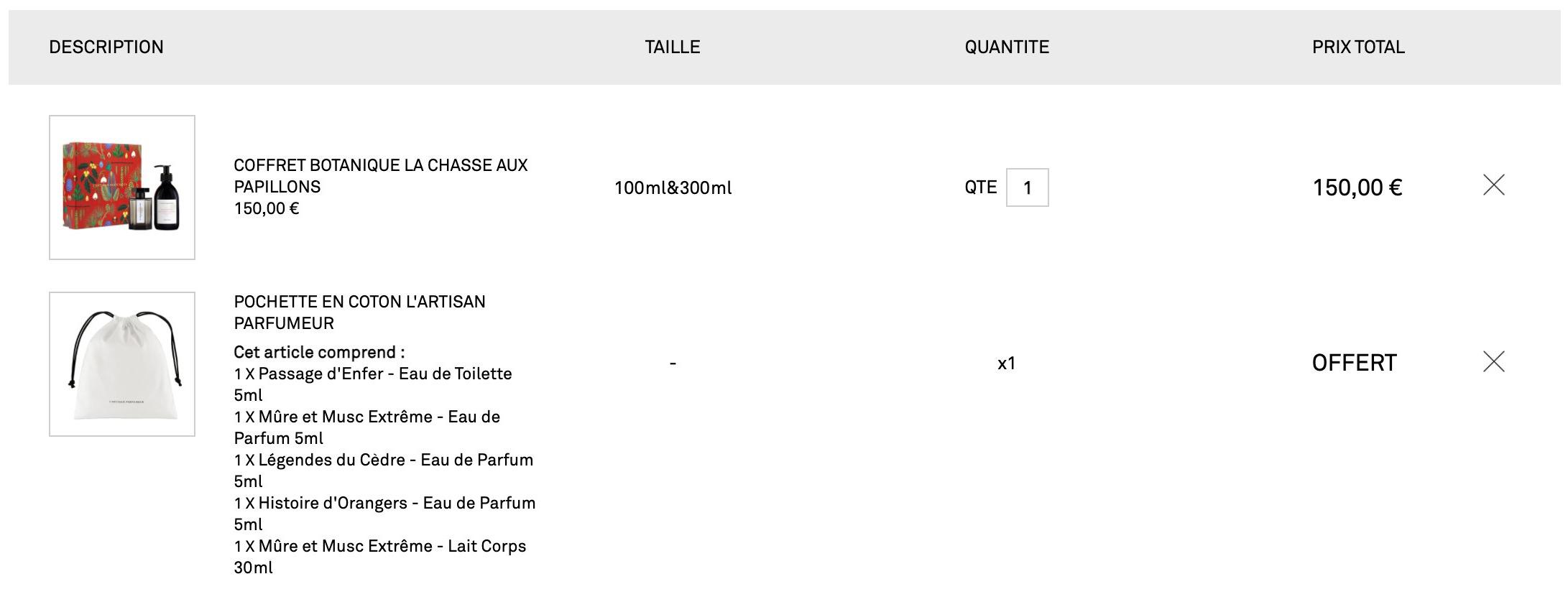Click the x1 quantity of the pouch
This screenshot has width=1568, height=602.
coord(1006,363)
